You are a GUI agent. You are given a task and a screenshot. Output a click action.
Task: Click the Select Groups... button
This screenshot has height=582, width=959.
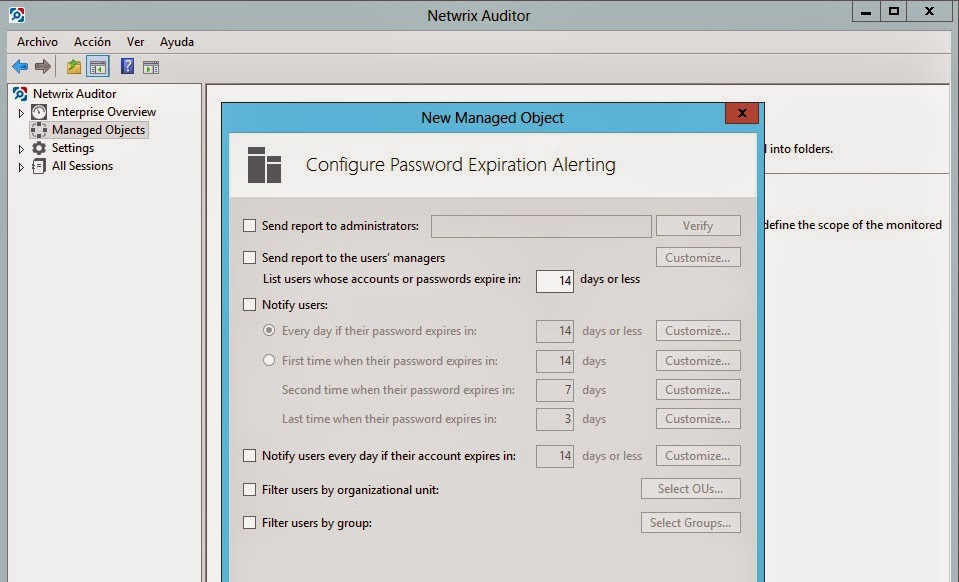pos(690,522)
